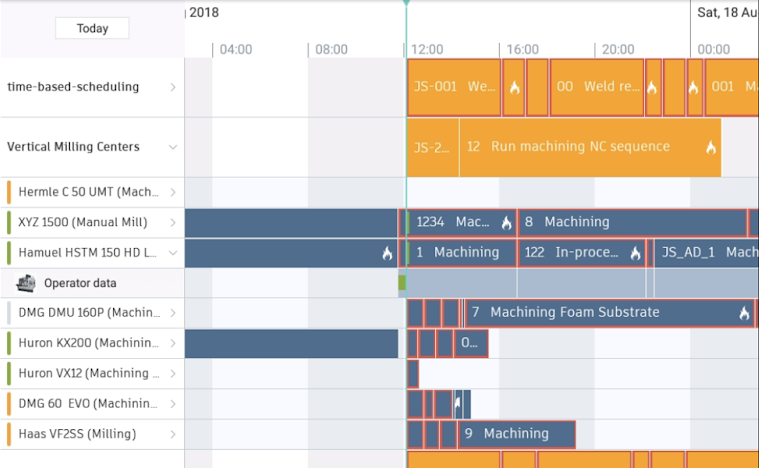Jump to the current date with Today

pyautogui.click(x=92, y=28)
